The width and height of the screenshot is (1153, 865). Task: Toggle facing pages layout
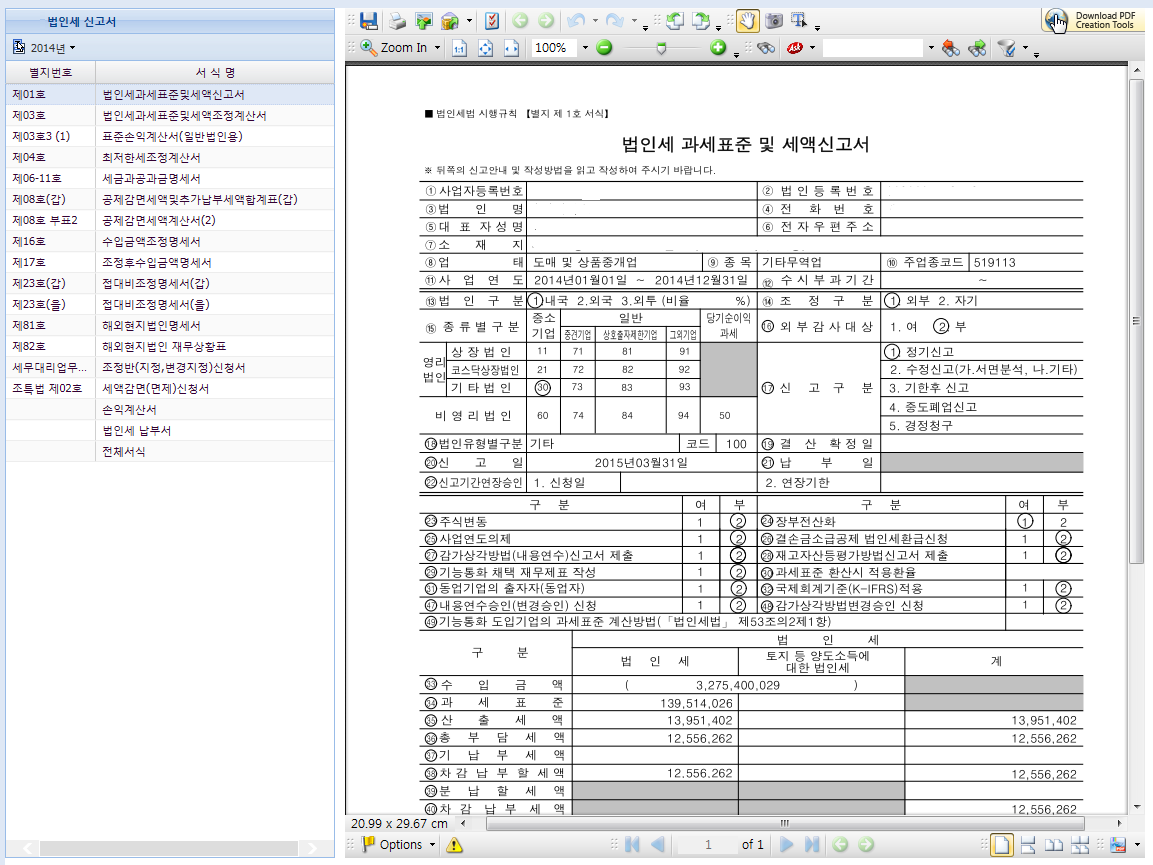tap(1053, 845)
